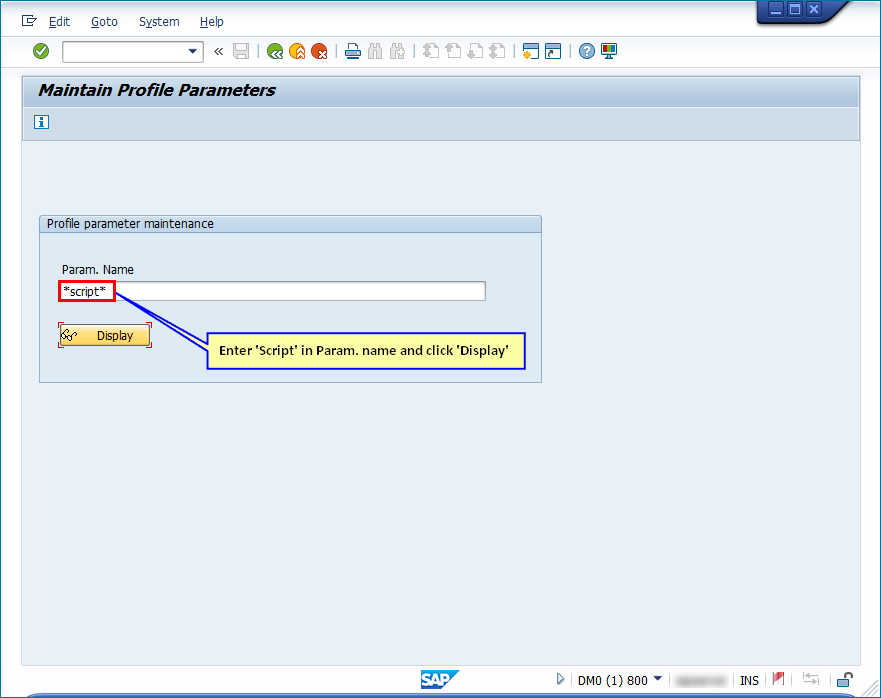Click the blue information icon below the title
Image resolution: width=881 pixels, height=698 pixels.
tap(40, 121)
